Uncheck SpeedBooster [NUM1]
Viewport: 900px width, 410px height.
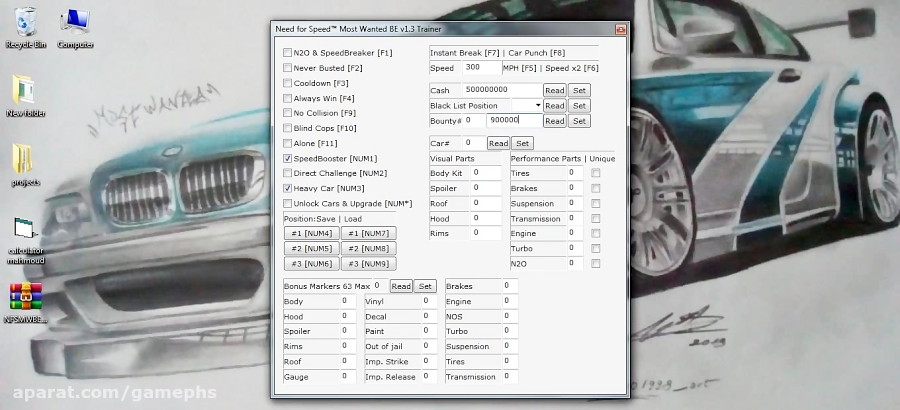click(288, 158)
